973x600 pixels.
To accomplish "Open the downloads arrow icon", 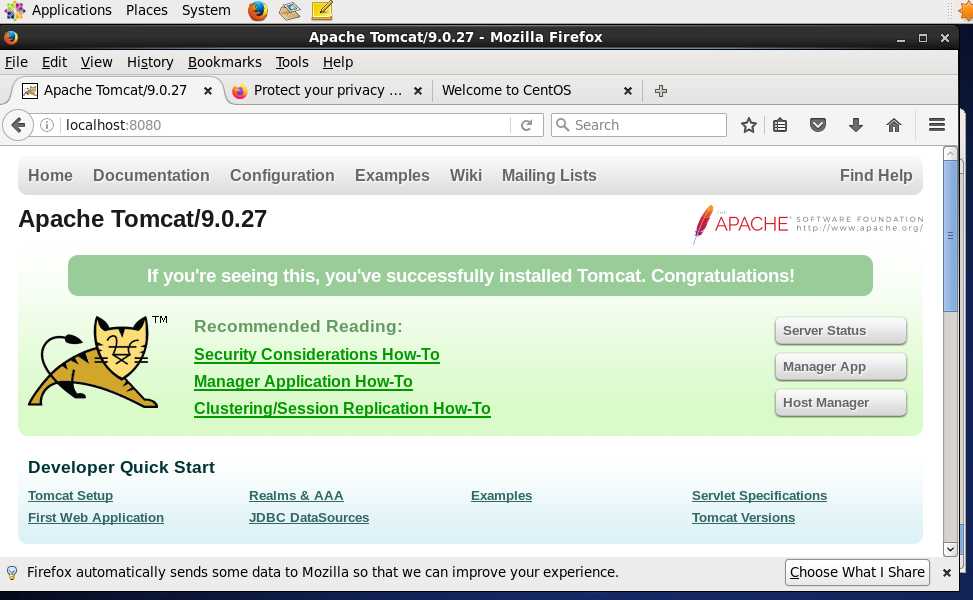I will (x=856, y=125).
